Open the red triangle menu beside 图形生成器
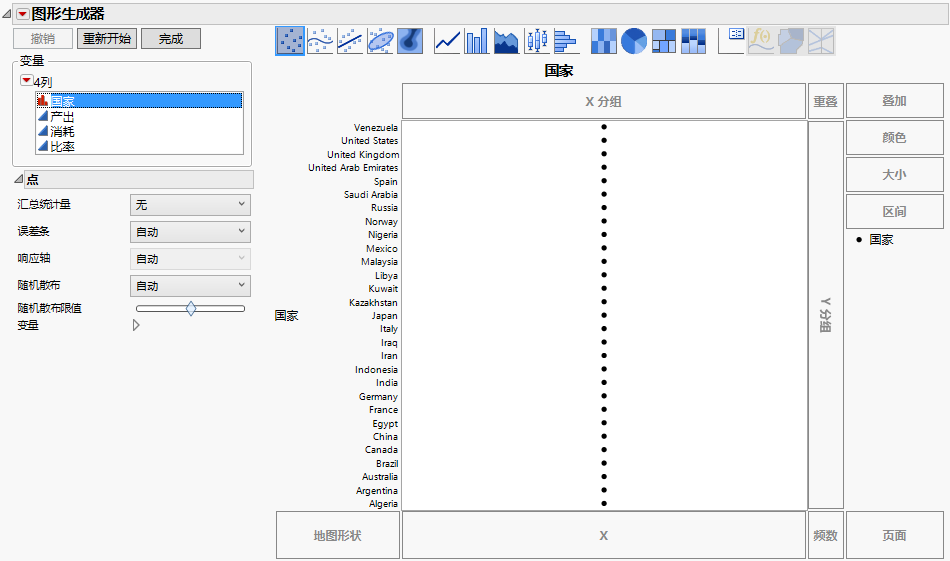Image resolution: width=950 pixels, height=561 pixels. point(22,14)
